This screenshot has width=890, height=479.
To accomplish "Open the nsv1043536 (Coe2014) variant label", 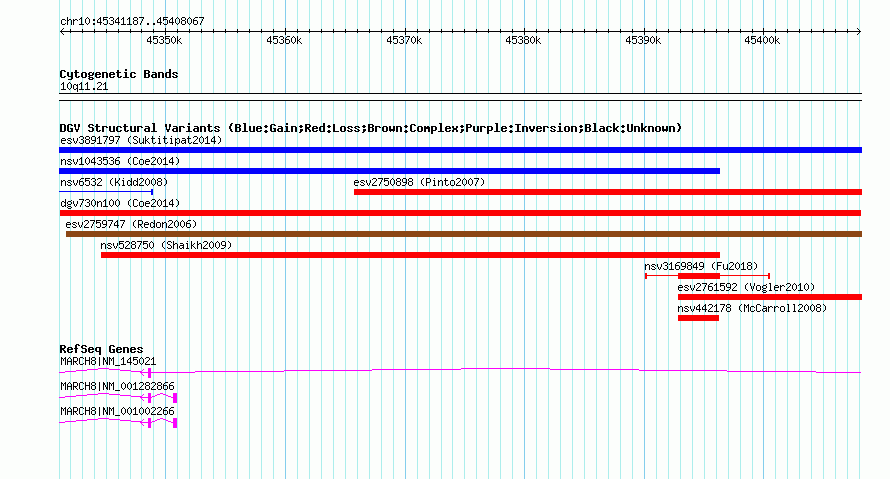I will (120, 161).
